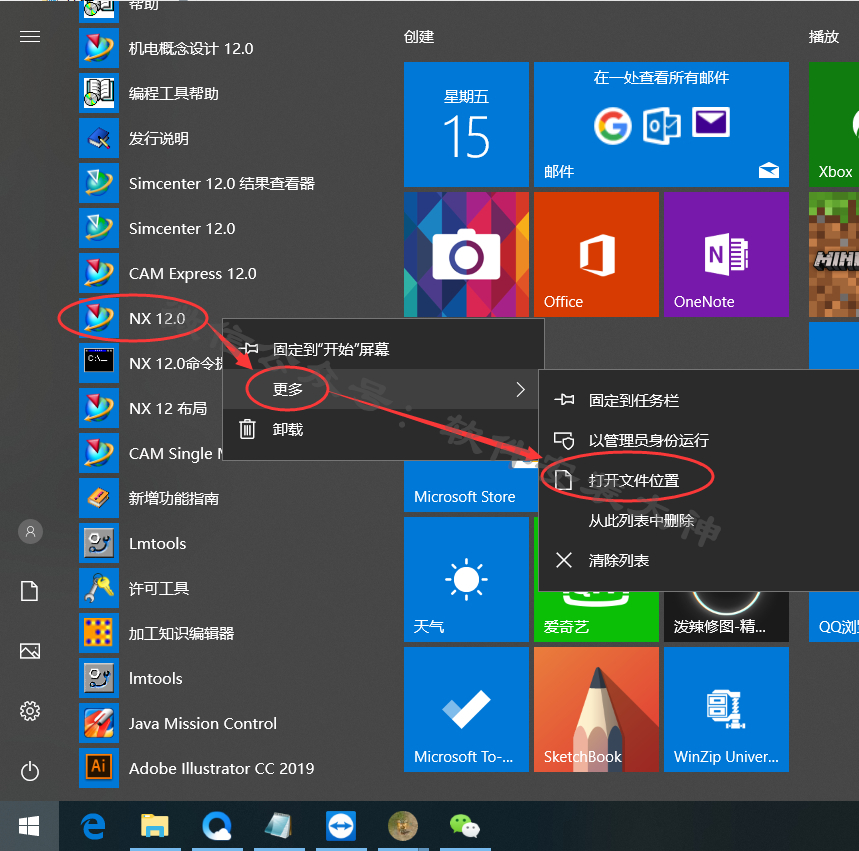Launch lowercase lmtools entry
This screenshot has width=859, height=851.
coord(99,677)
